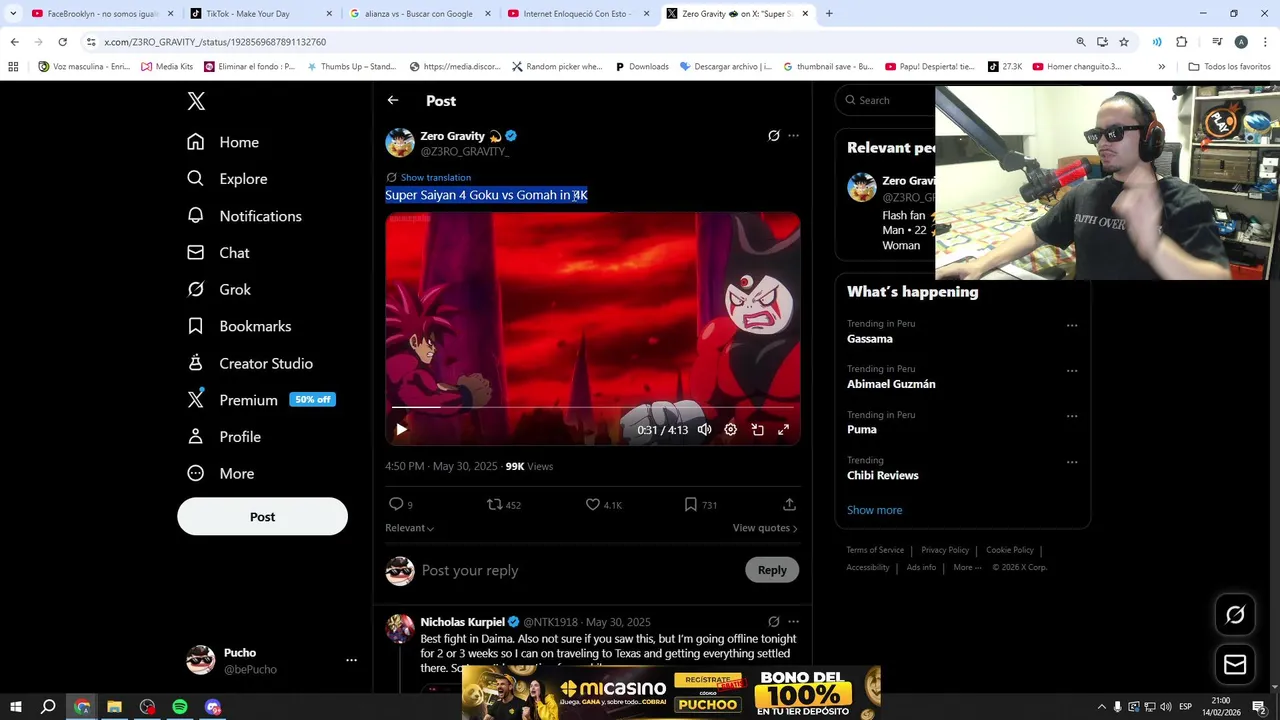
Task: Expand the Relevant sort dropdown
Action: pos(409,528)
